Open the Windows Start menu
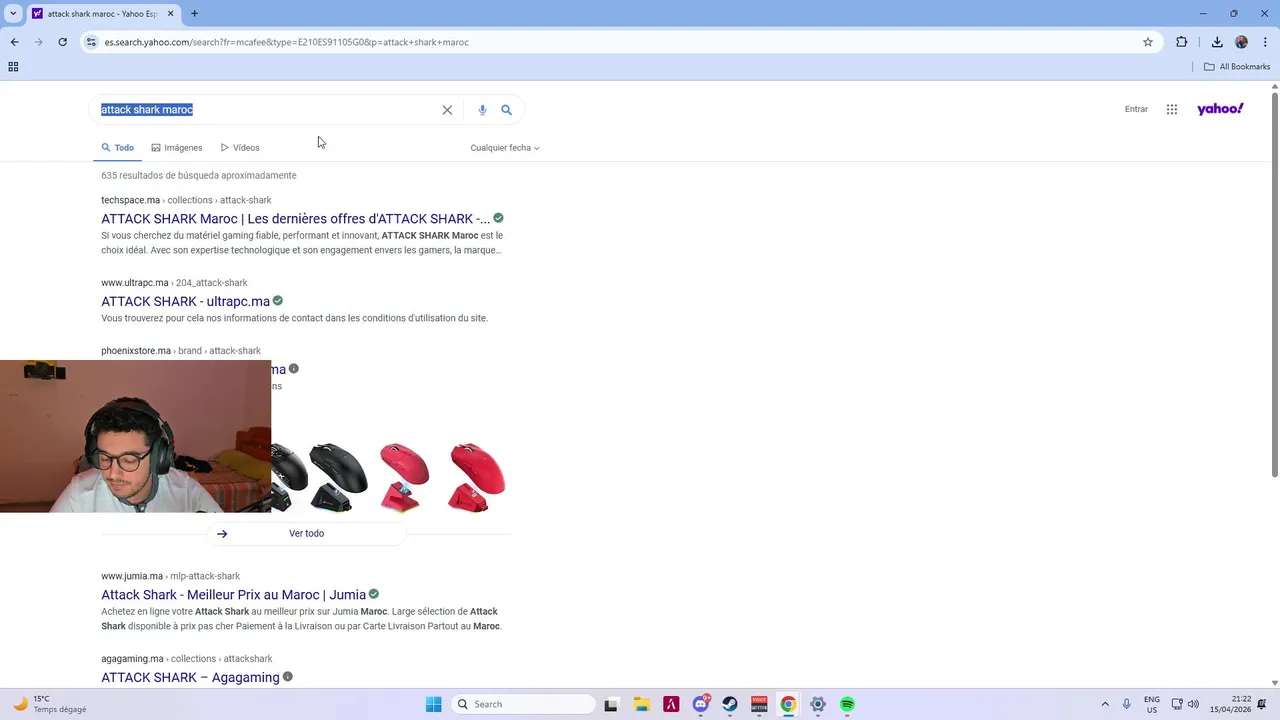This screenshot has height=720, width=1280. [x=433, y=704]
